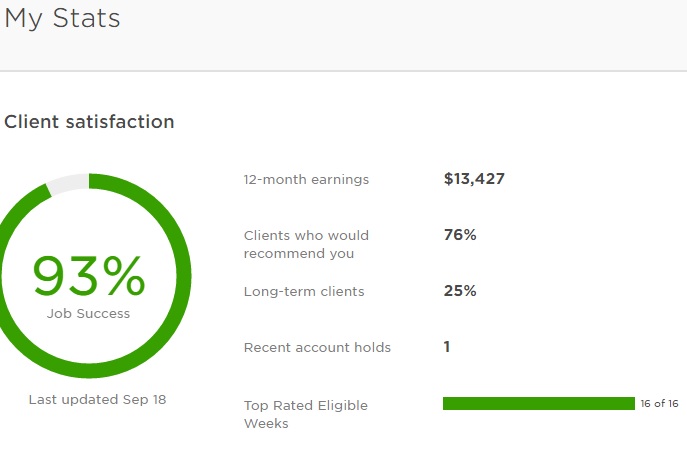Click Clients who would recommend you label
The image size is (687, 455).
click(306, 245)
